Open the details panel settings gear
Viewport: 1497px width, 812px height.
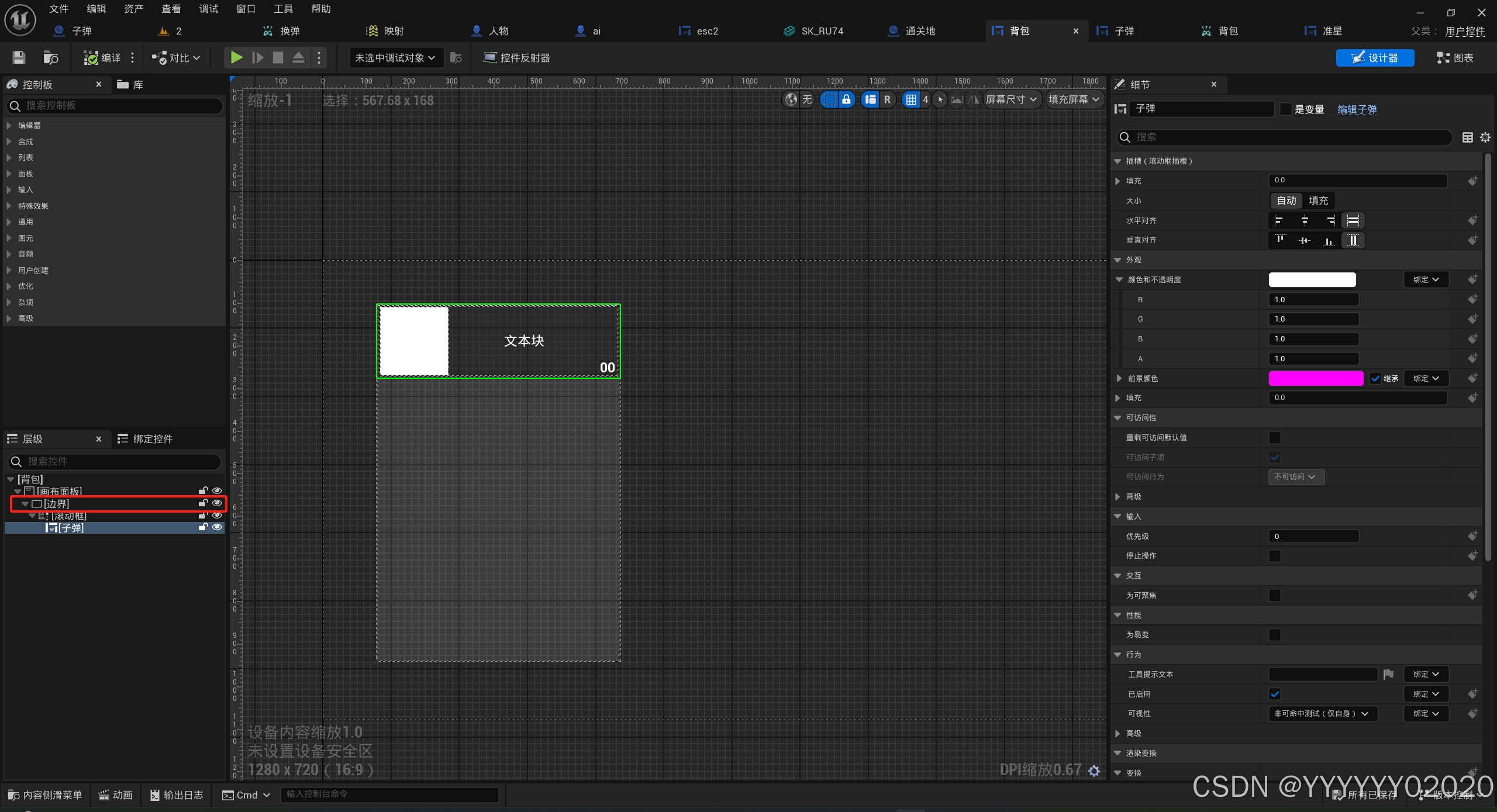point(1485,137)
